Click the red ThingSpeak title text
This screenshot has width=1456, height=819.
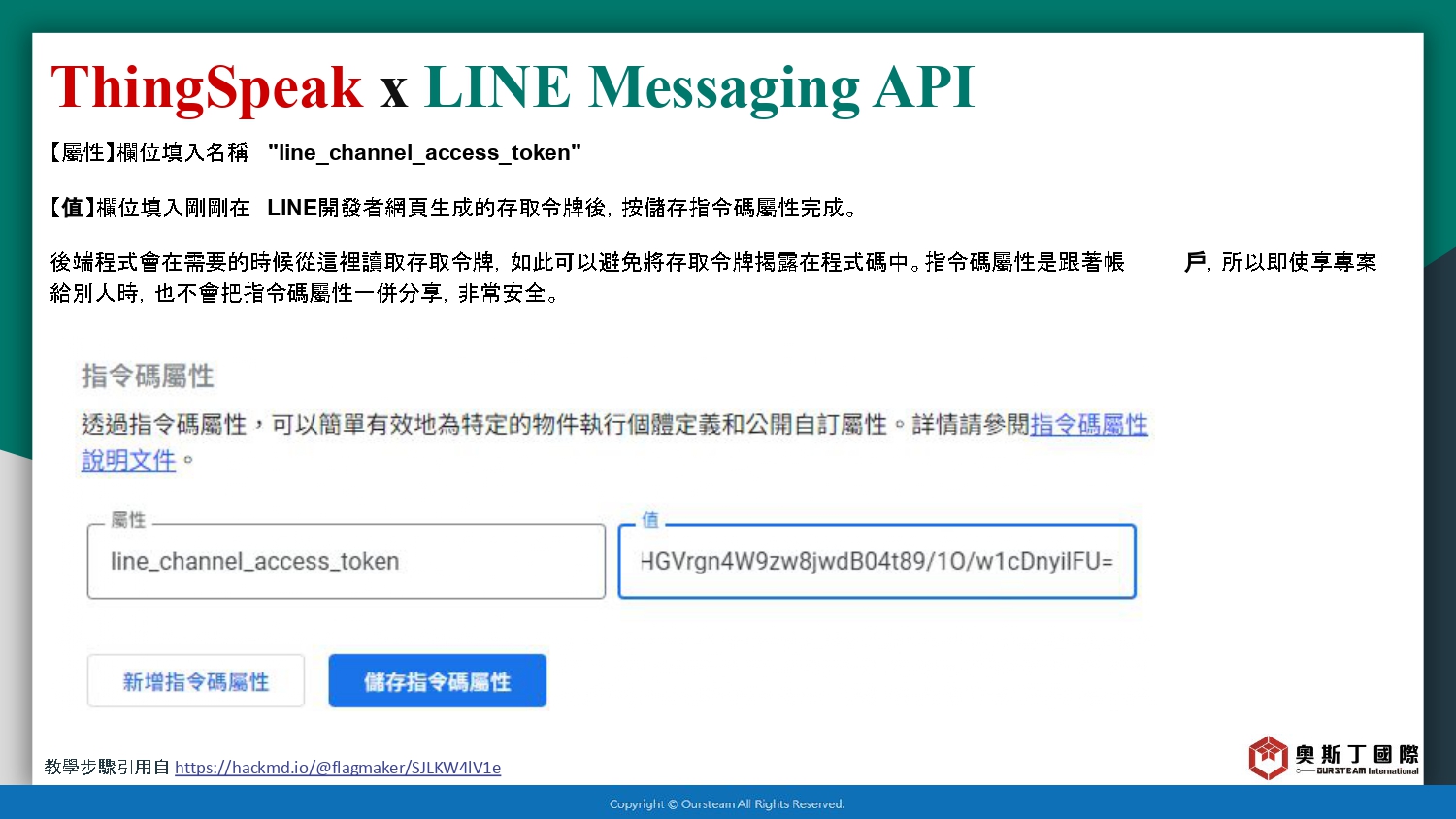tap(206, 87)
